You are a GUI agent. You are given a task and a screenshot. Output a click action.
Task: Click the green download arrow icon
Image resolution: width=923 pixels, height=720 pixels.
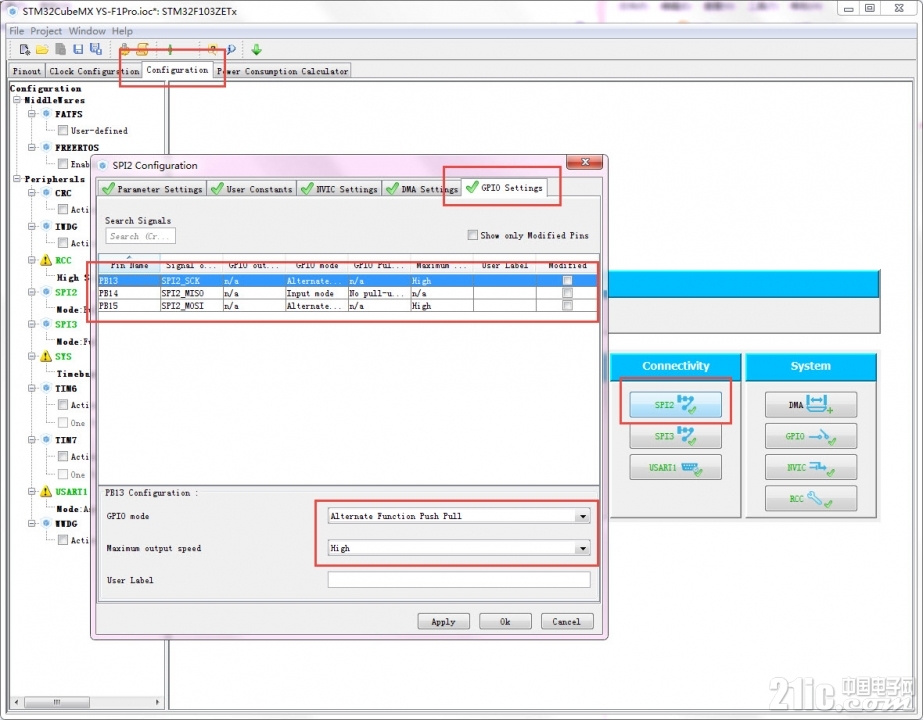pos(256,49)
